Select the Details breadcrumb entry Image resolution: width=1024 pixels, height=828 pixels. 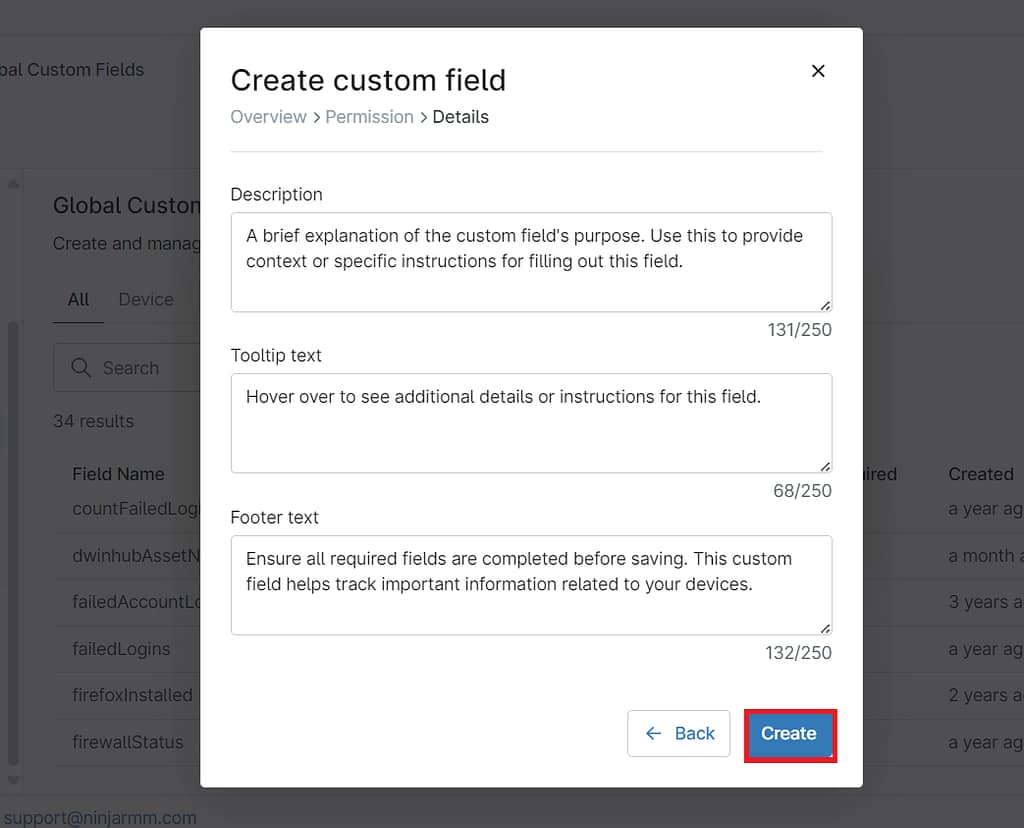[x=461, y=117]
